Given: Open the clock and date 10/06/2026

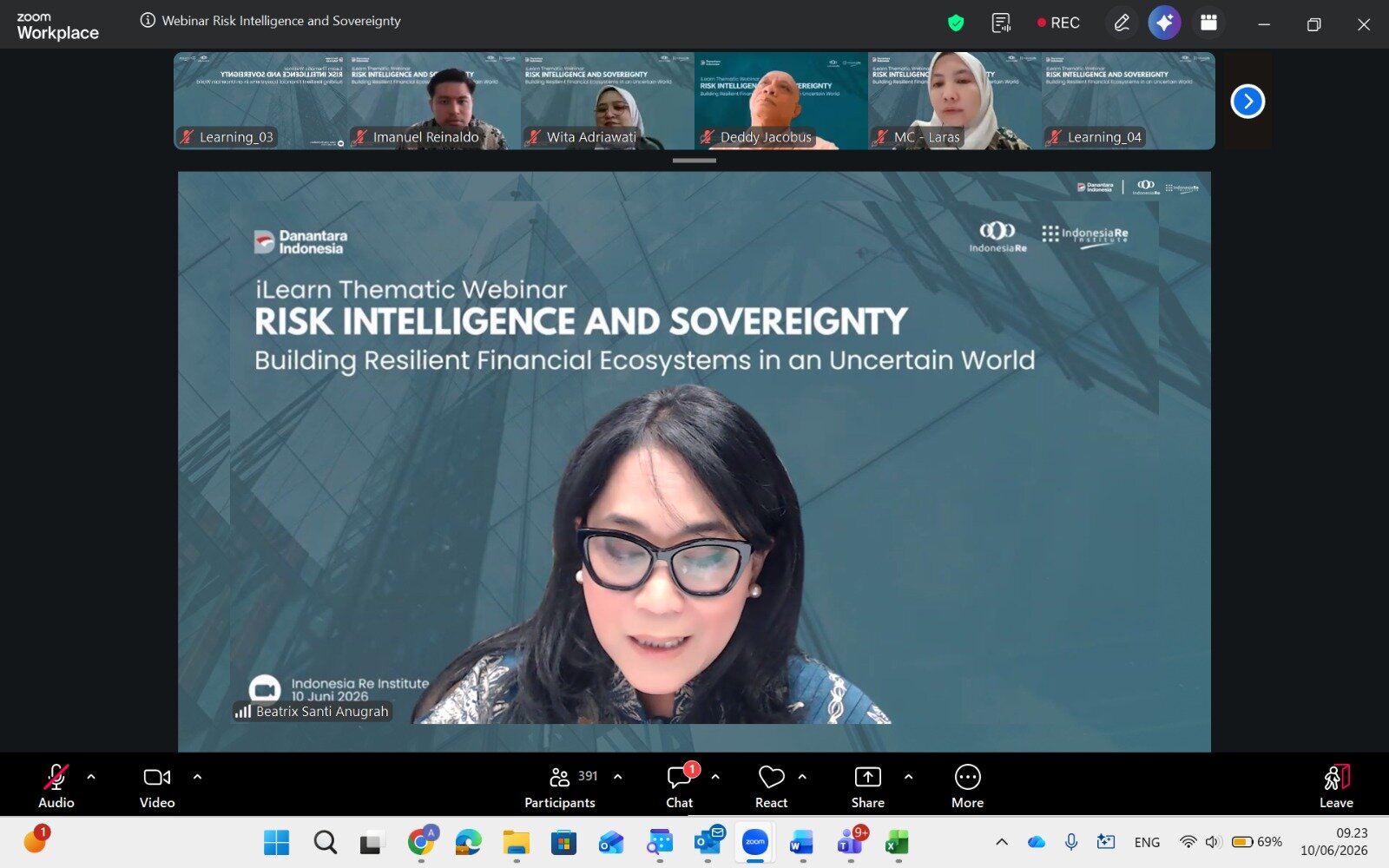Looking at the screenshot, I should click(x=1334, y=842).
